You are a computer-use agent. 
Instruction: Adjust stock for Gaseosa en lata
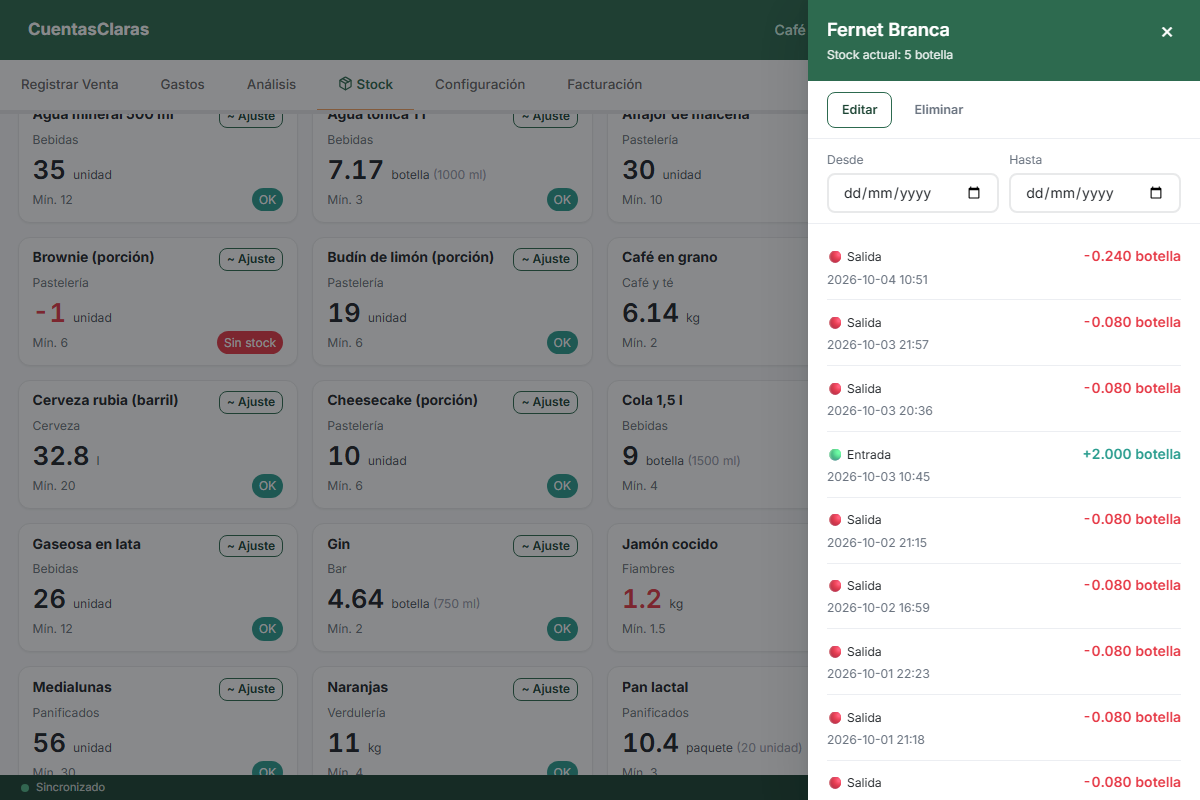[251, 546]
